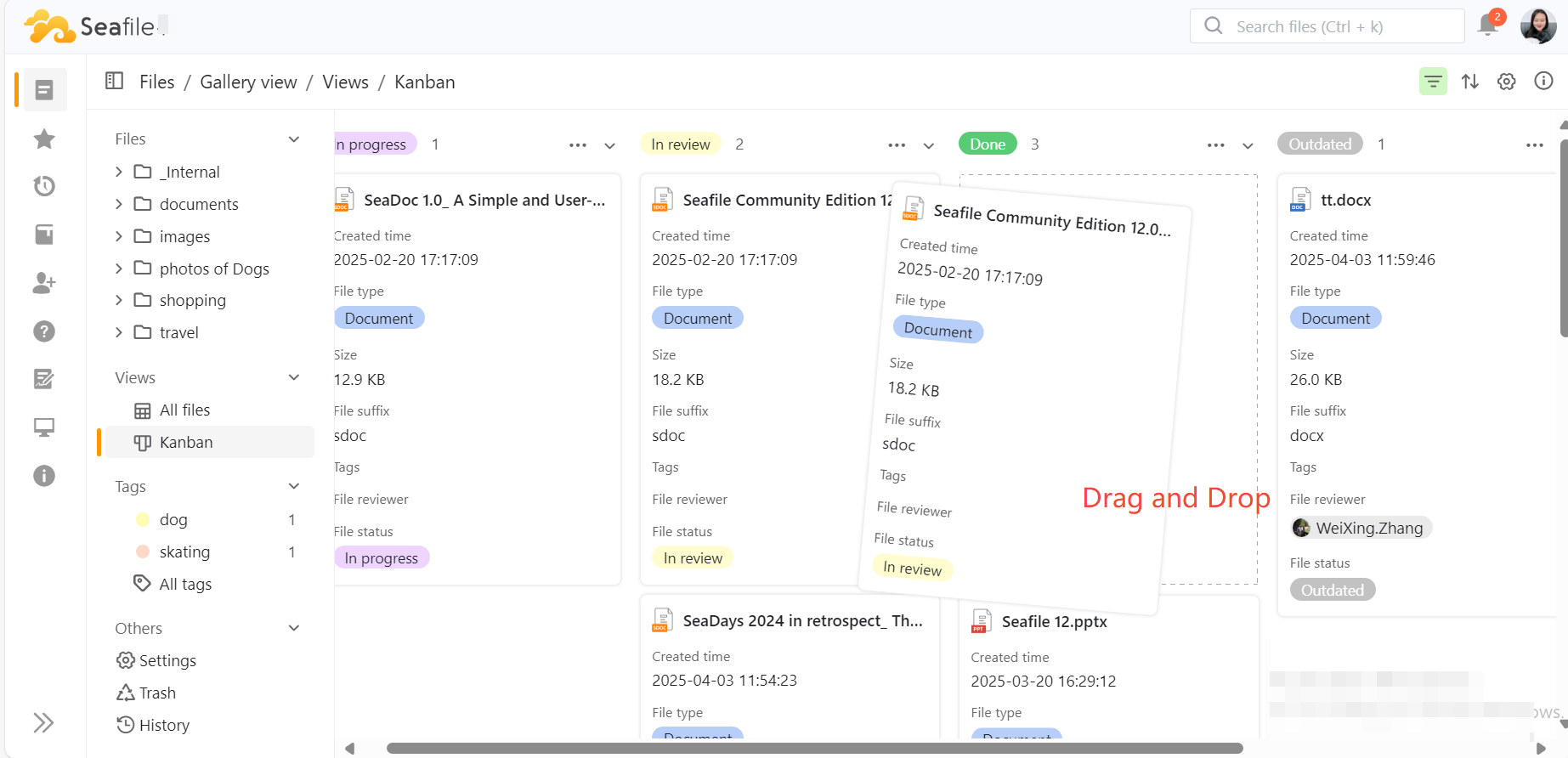
Task: Open more options for In review column
Action: 897,145
